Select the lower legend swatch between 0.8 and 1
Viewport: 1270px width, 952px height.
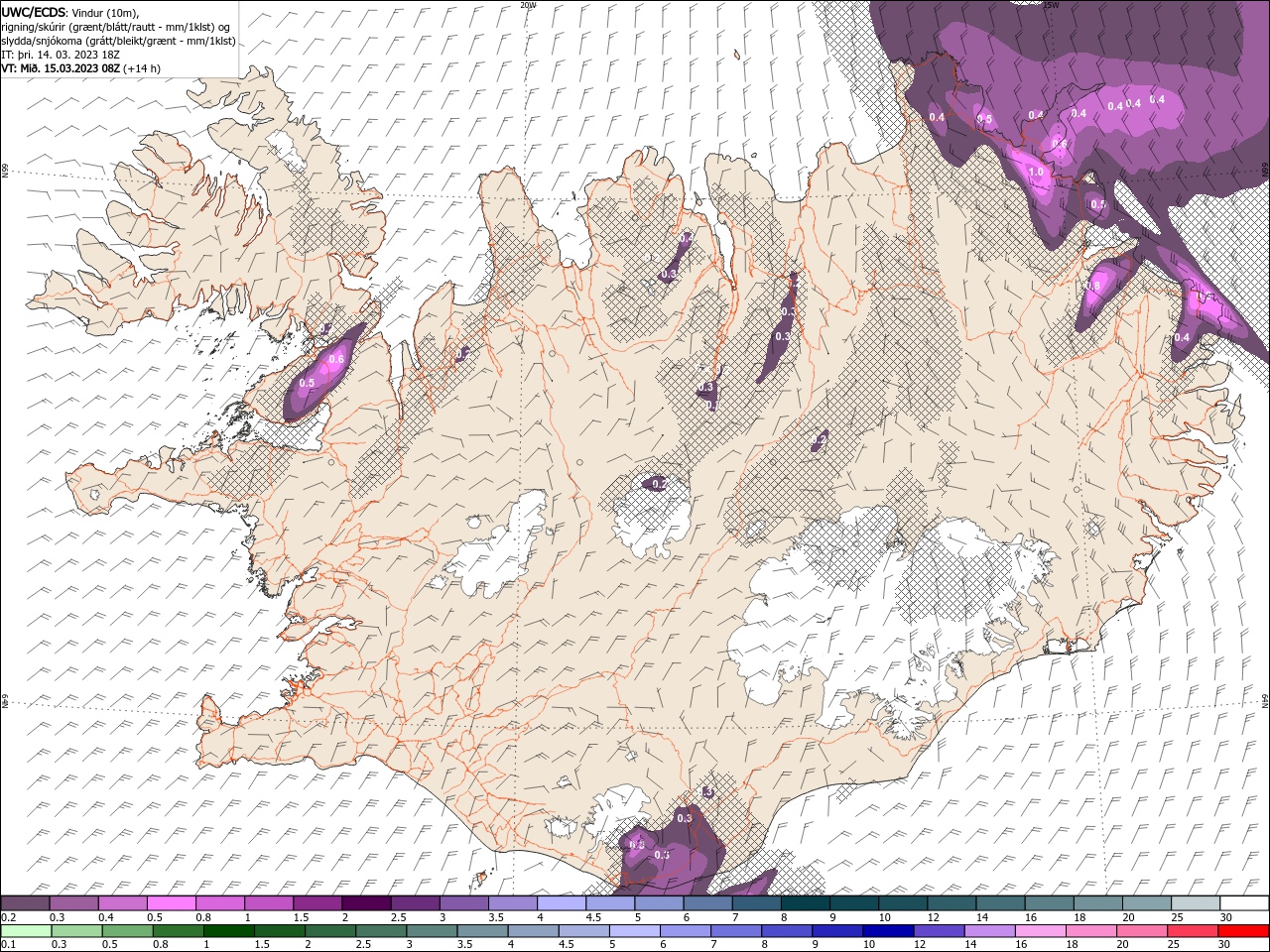coord(178,931)
